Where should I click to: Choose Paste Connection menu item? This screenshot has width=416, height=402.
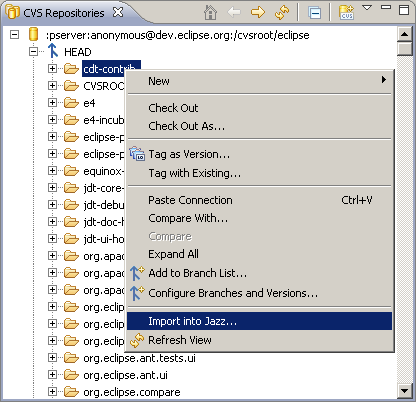point(260,200)
